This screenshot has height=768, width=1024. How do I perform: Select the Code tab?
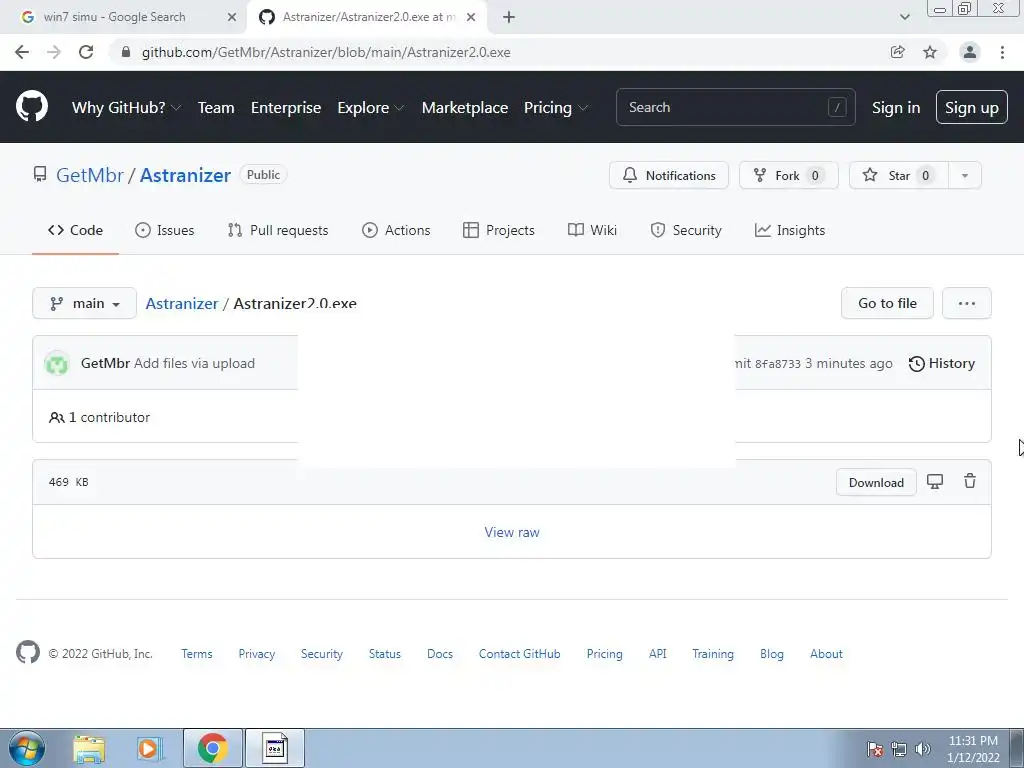pos(75,231)
